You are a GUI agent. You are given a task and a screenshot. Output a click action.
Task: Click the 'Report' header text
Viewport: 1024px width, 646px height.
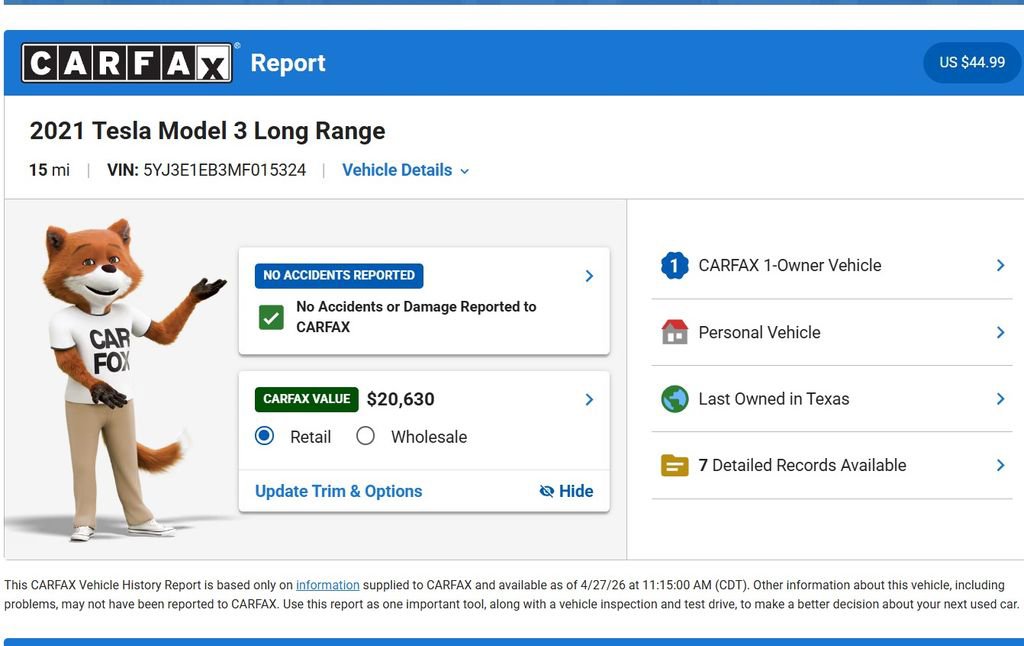click(288, 63)
